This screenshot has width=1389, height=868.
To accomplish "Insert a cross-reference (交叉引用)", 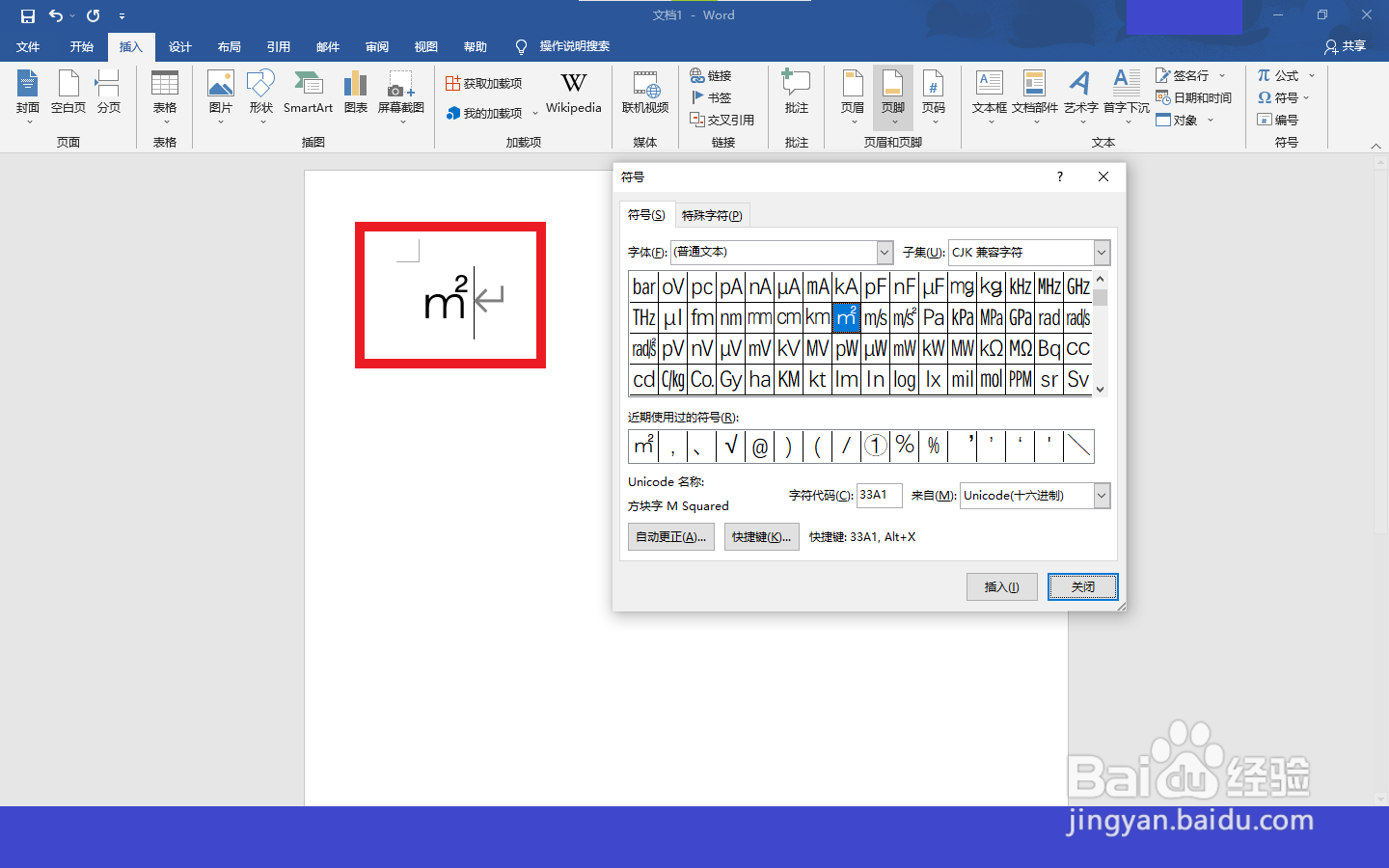I will pyautogui.click(x=722, y=120).
